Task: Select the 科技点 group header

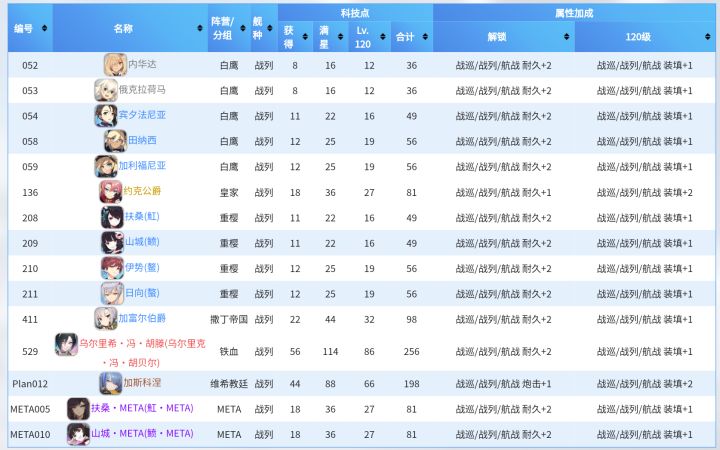Action: [x=355, y=13]
